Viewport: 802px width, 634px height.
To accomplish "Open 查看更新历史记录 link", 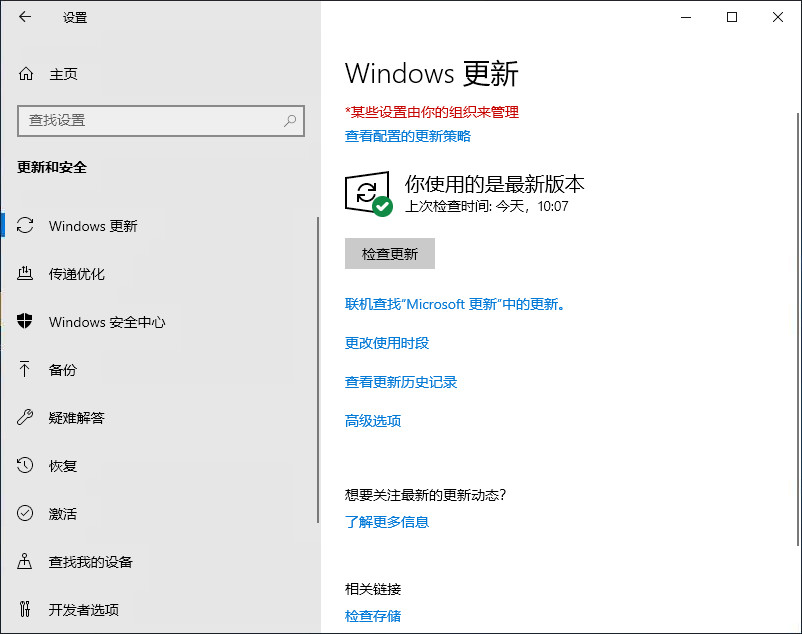I will pyautogui.click(x=401, y=382).
